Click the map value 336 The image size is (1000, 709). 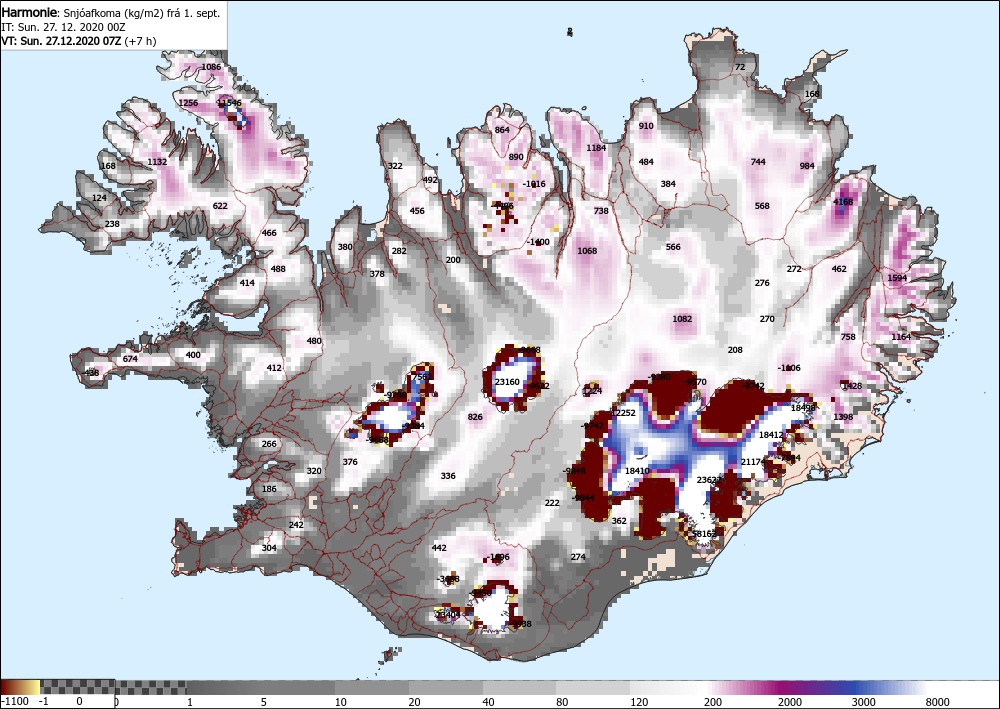click(448, 476)
